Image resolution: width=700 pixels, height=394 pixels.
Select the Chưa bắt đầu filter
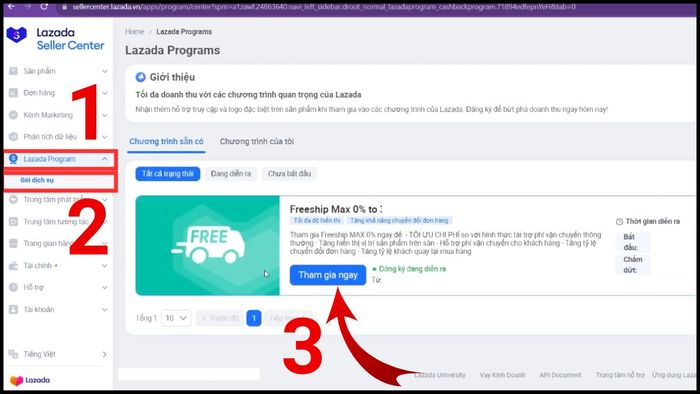289,174
